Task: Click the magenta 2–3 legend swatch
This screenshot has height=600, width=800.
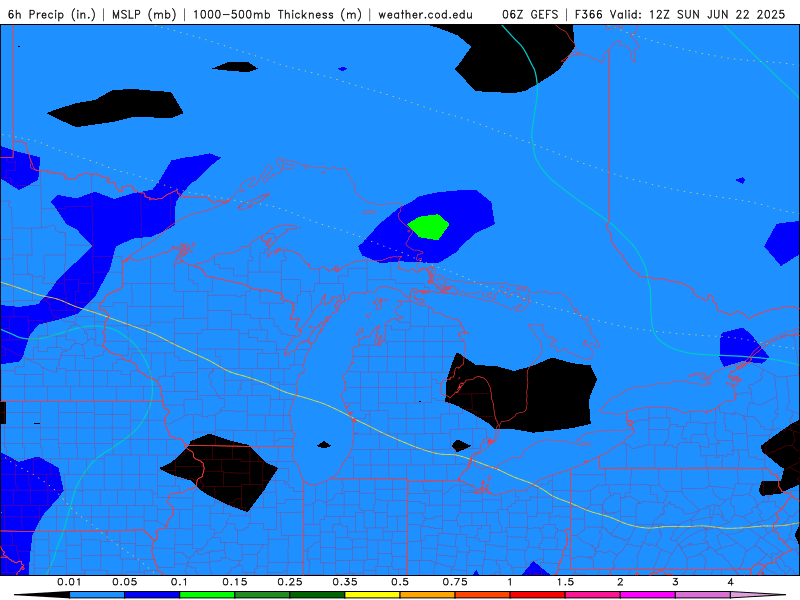Action: click(x=648, y=595)
